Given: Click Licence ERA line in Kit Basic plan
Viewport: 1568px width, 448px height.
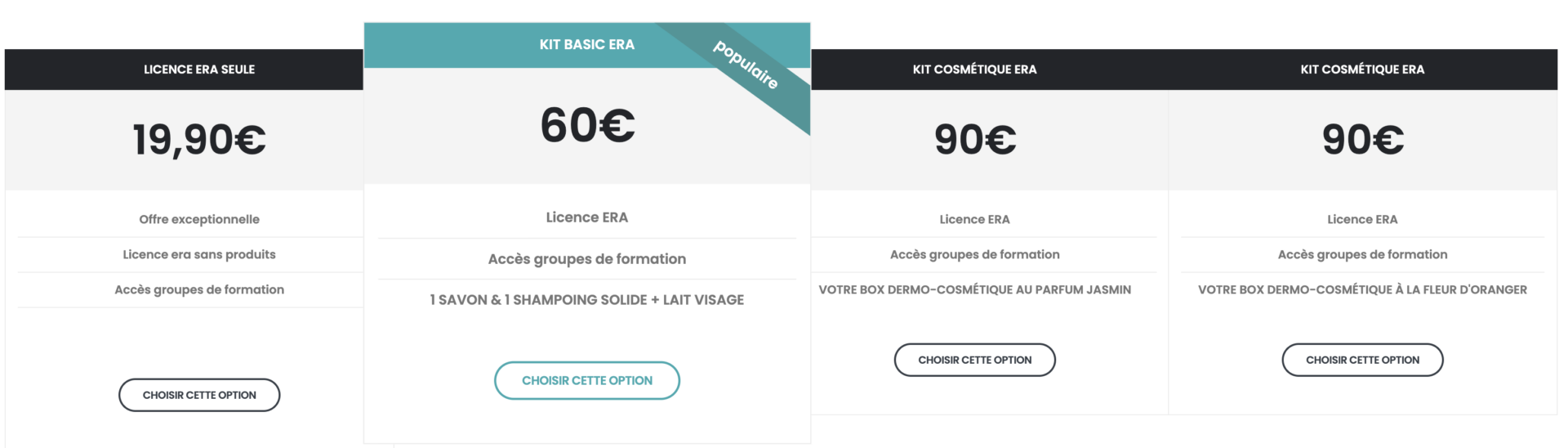Looking at the screenshot, I should click(x=587, y=217).
